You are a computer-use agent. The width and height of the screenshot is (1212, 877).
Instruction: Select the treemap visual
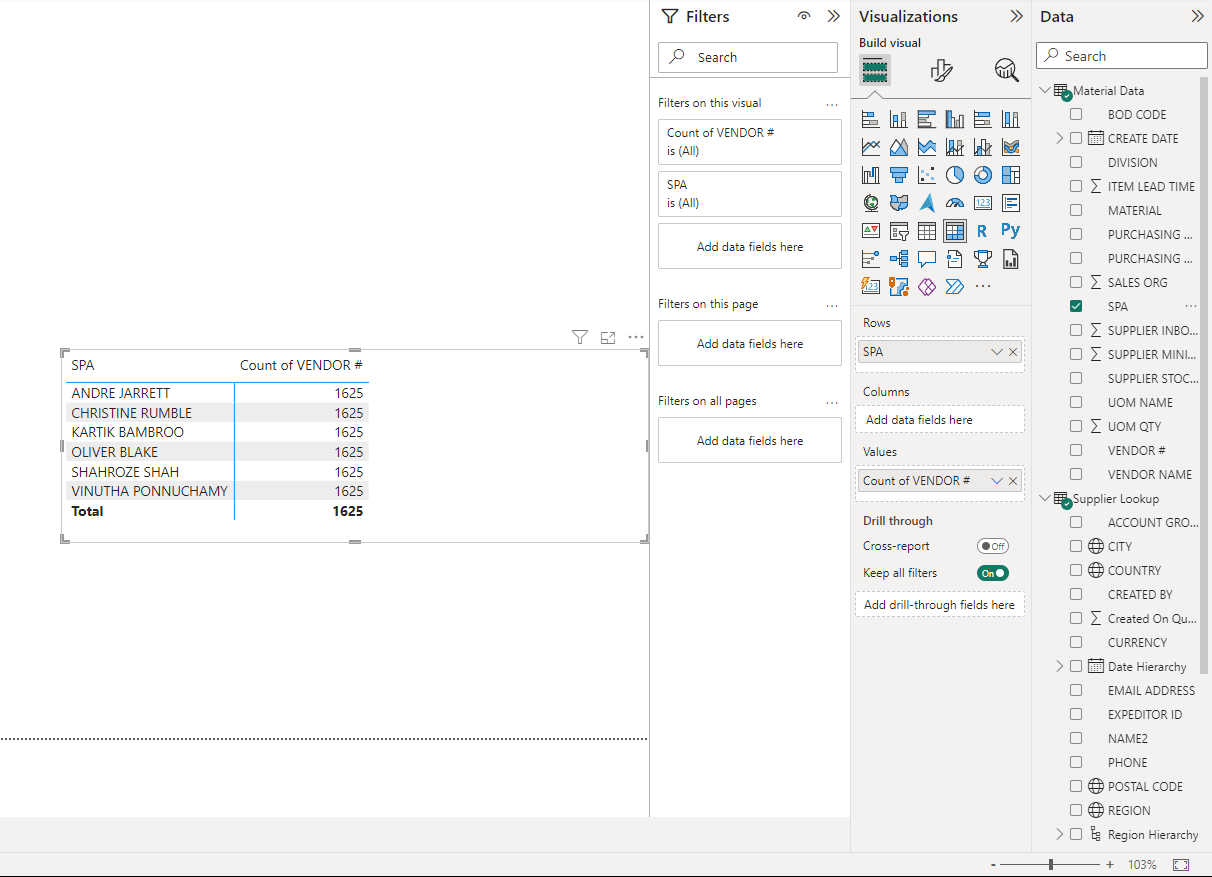point(1011,175)
